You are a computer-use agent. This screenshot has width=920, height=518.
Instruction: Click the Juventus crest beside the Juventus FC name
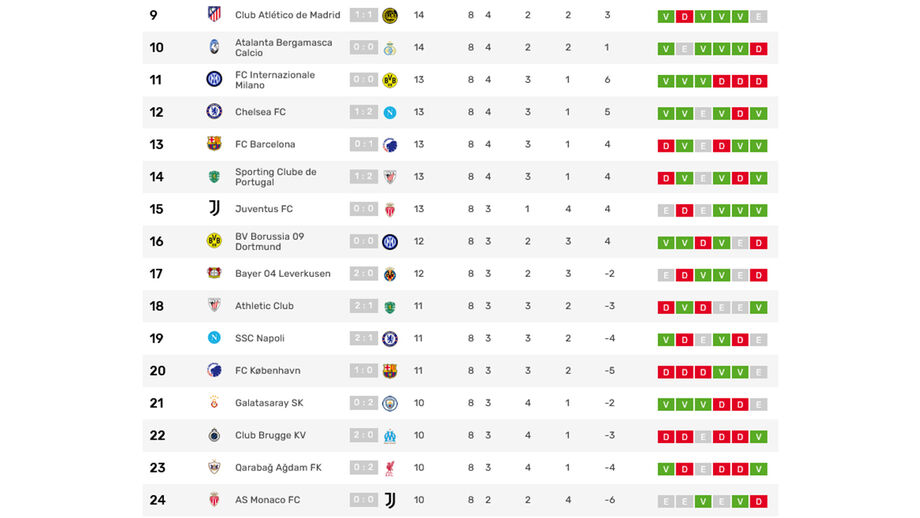click(x=214, y=209)
